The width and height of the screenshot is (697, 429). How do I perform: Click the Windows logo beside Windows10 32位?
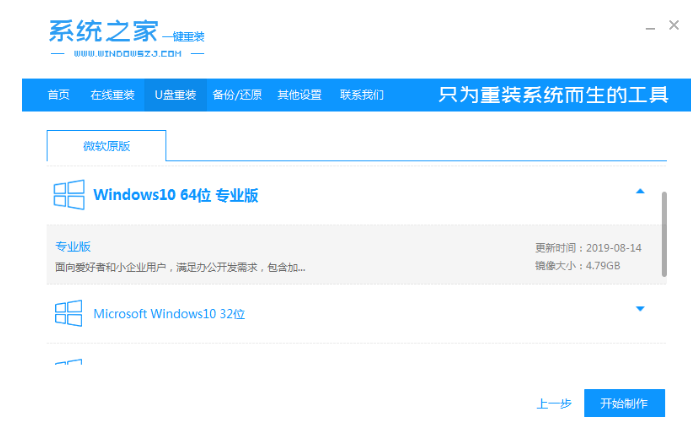(68, 313)
